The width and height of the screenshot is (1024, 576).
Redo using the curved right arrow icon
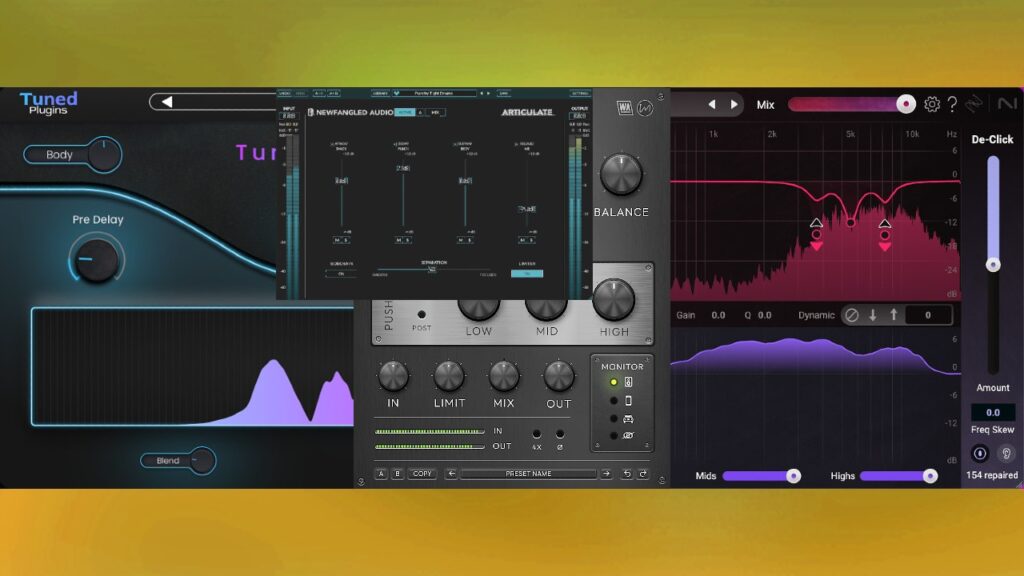(643, 473)
